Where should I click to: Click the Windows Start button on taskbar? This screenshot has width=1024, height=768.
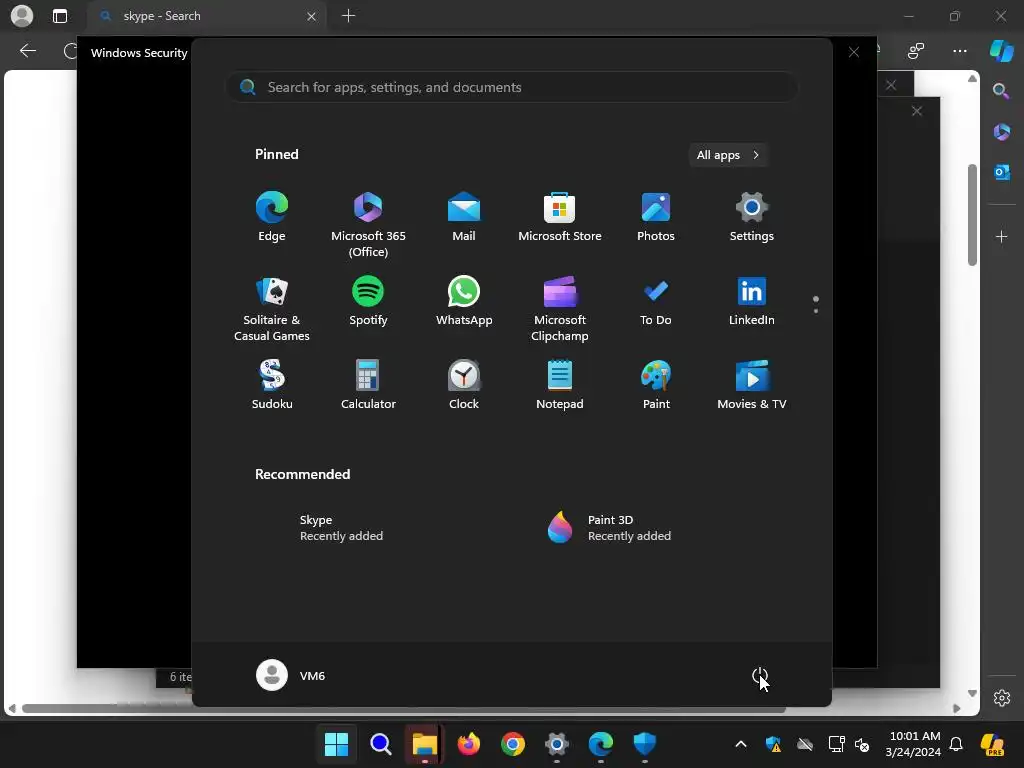(336, 744)
